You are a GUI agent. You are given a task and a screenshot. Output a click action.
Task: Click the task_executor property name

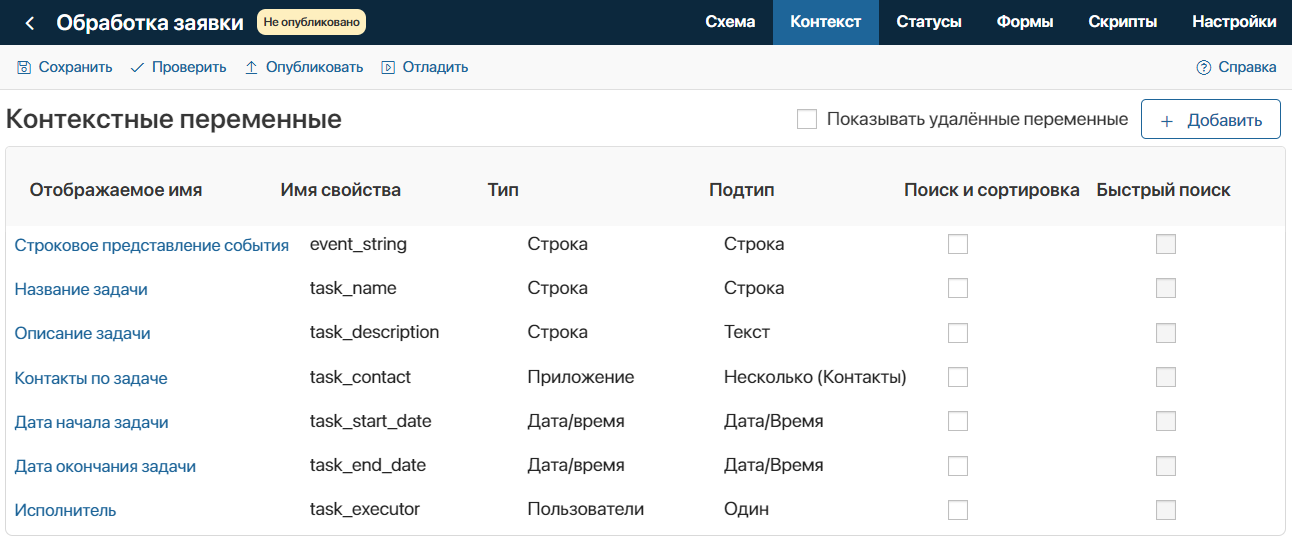[x=365, y=509]
